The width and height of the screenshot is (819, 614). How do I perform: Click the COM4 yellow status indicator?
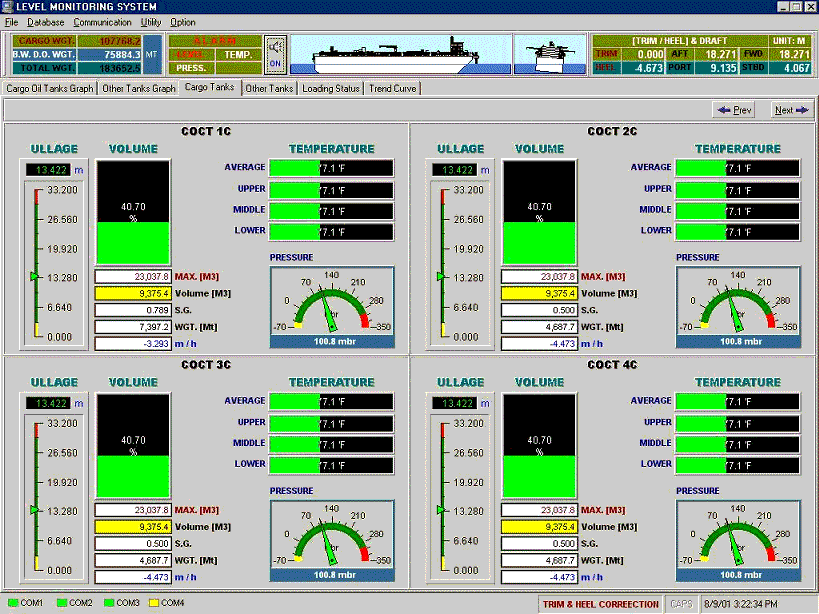(153, 603)
